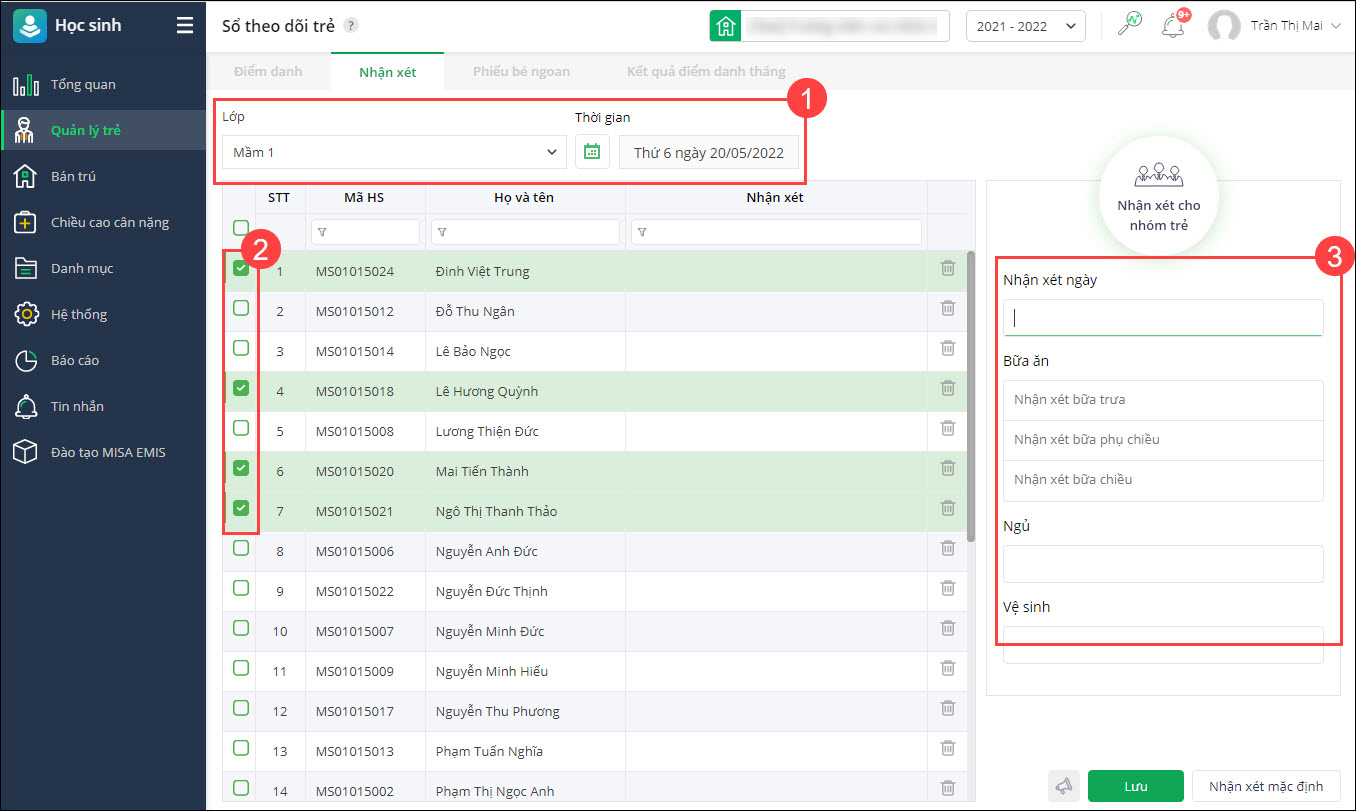Image resolution: width=1356 pixels, height=811 pixels.
Task: Open the Phiếu bé ngoan tab
Action: coord(521,72)
